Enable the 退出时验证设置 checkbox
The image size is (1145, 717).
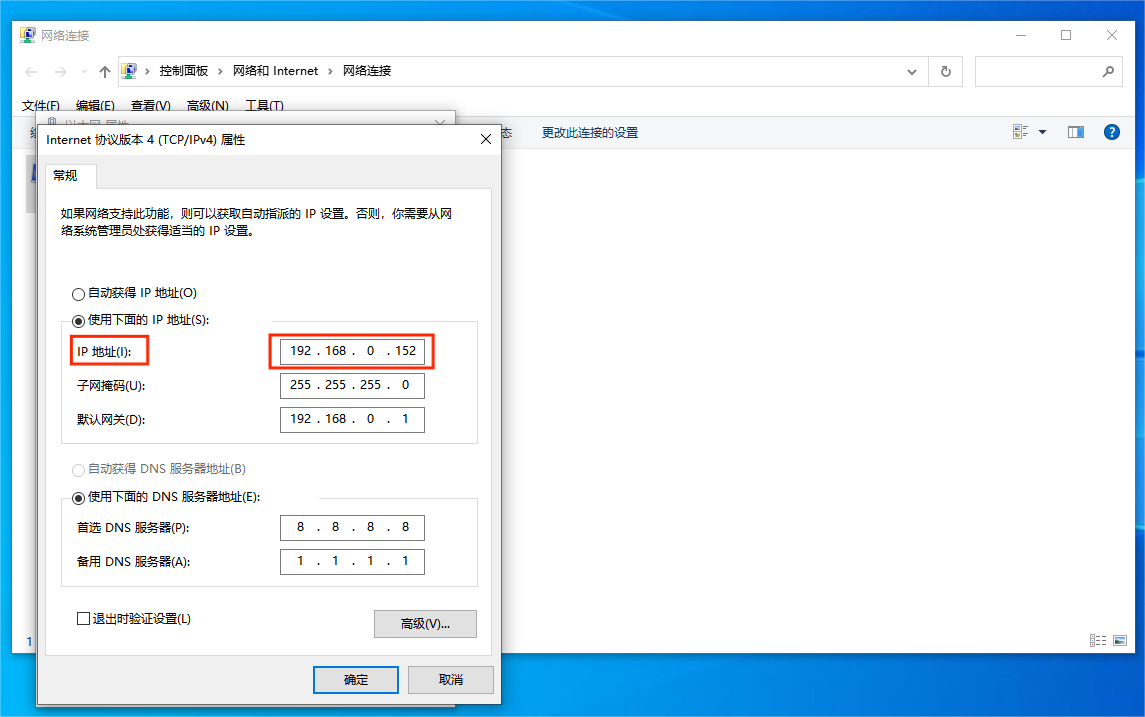pos(83,618)
